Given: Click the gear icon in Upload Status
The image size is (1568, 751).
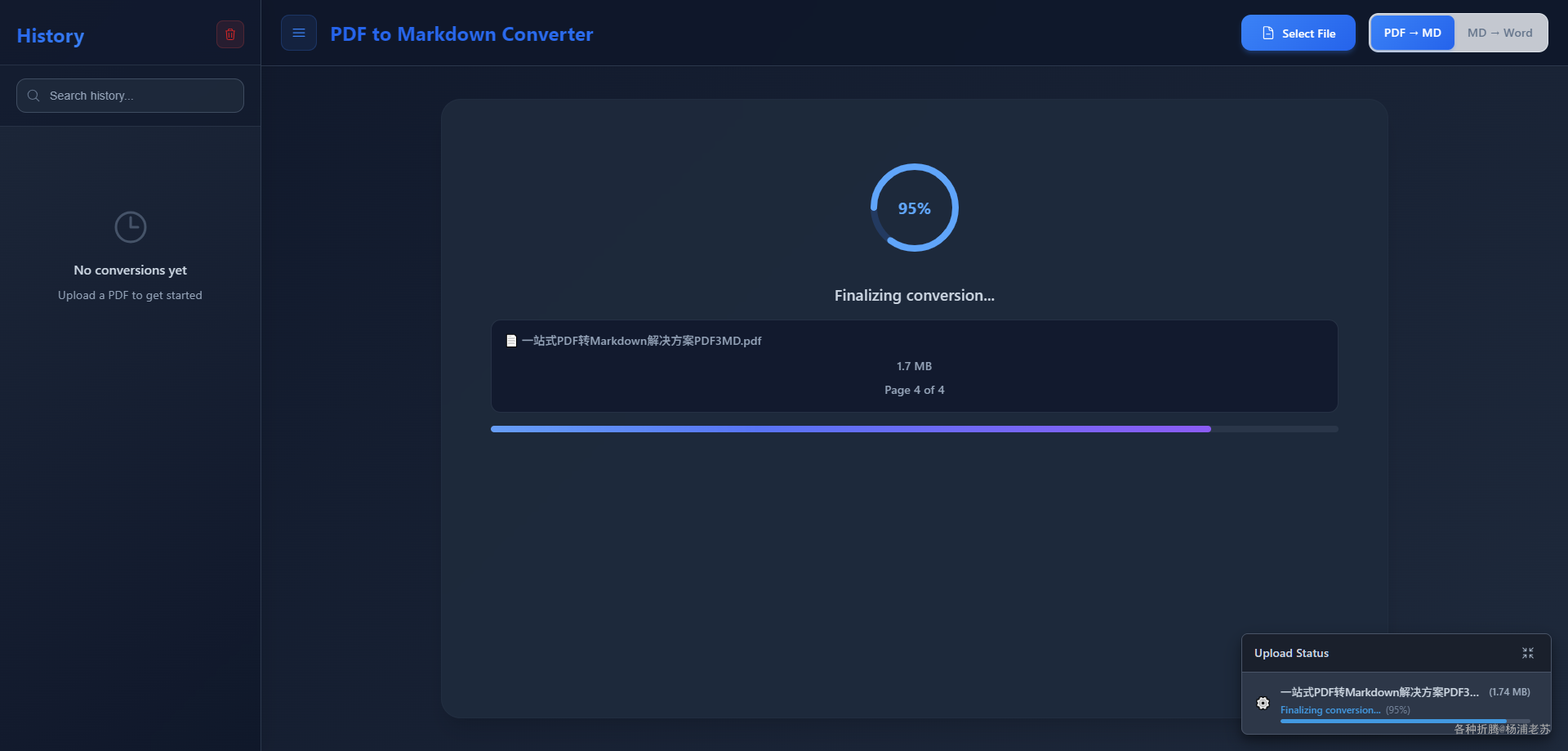Looking at the screenshot, I should tap(1263, 703).
